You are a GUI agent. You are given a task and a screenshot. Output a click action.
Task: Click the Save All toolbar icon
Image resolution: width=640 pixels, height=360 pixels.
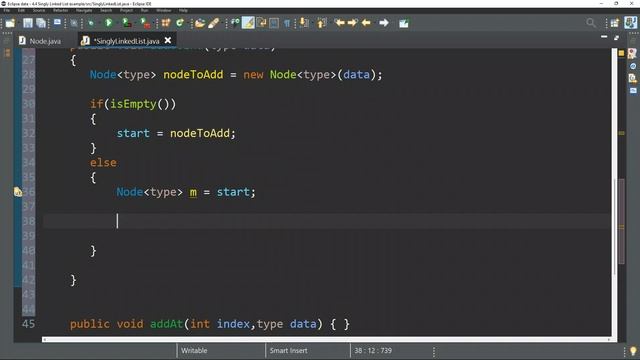coord(41,23)
